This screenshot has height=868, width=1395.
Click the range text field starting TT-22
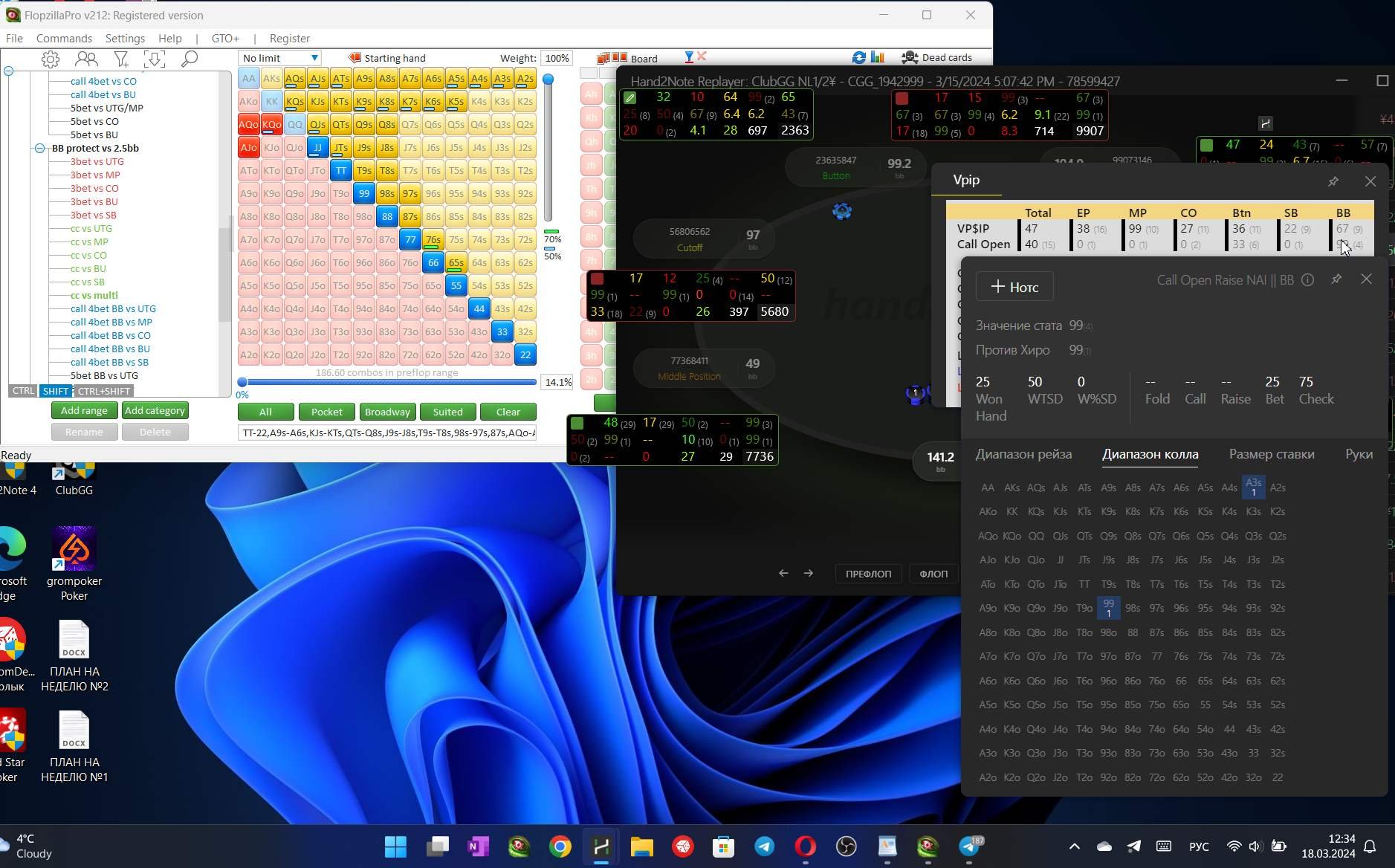click(386, 433)
